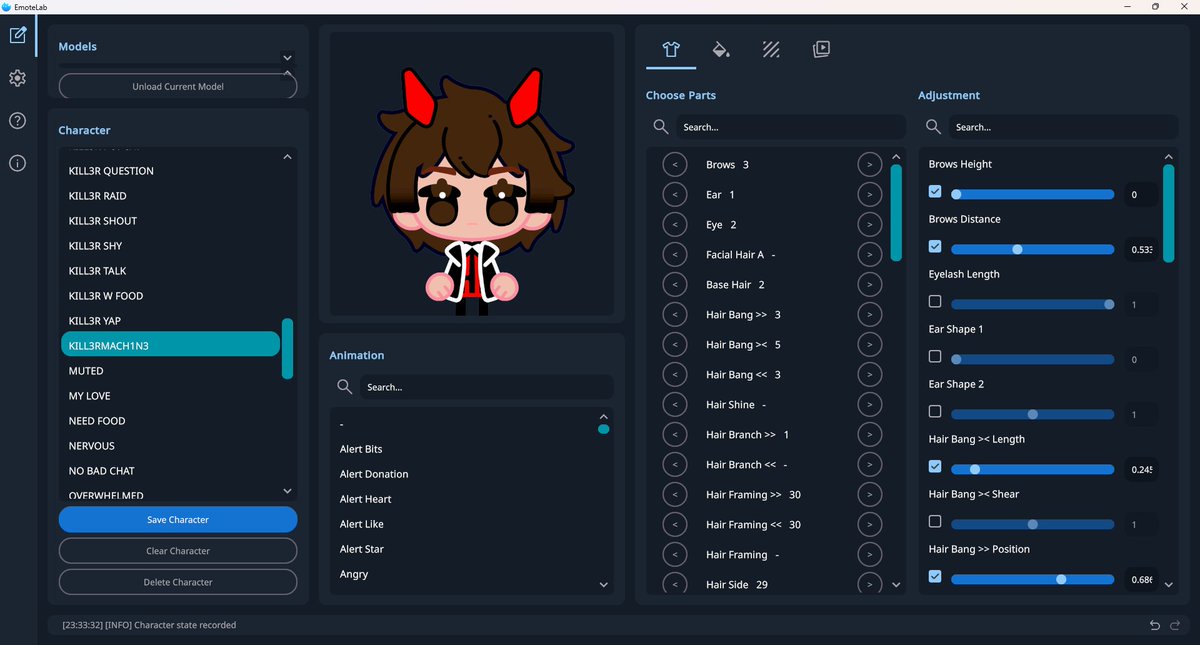Click the next arrow for Hair Shine
The image size is (1200, 645).
pyautogui.click(x=869, y=404)
